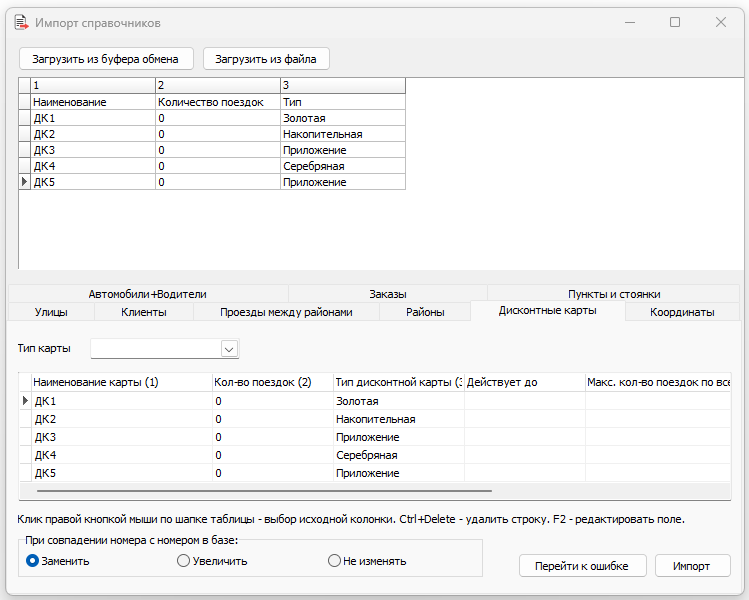
Task: Click the Загрузить из файла button
Action: pos(266,59)
